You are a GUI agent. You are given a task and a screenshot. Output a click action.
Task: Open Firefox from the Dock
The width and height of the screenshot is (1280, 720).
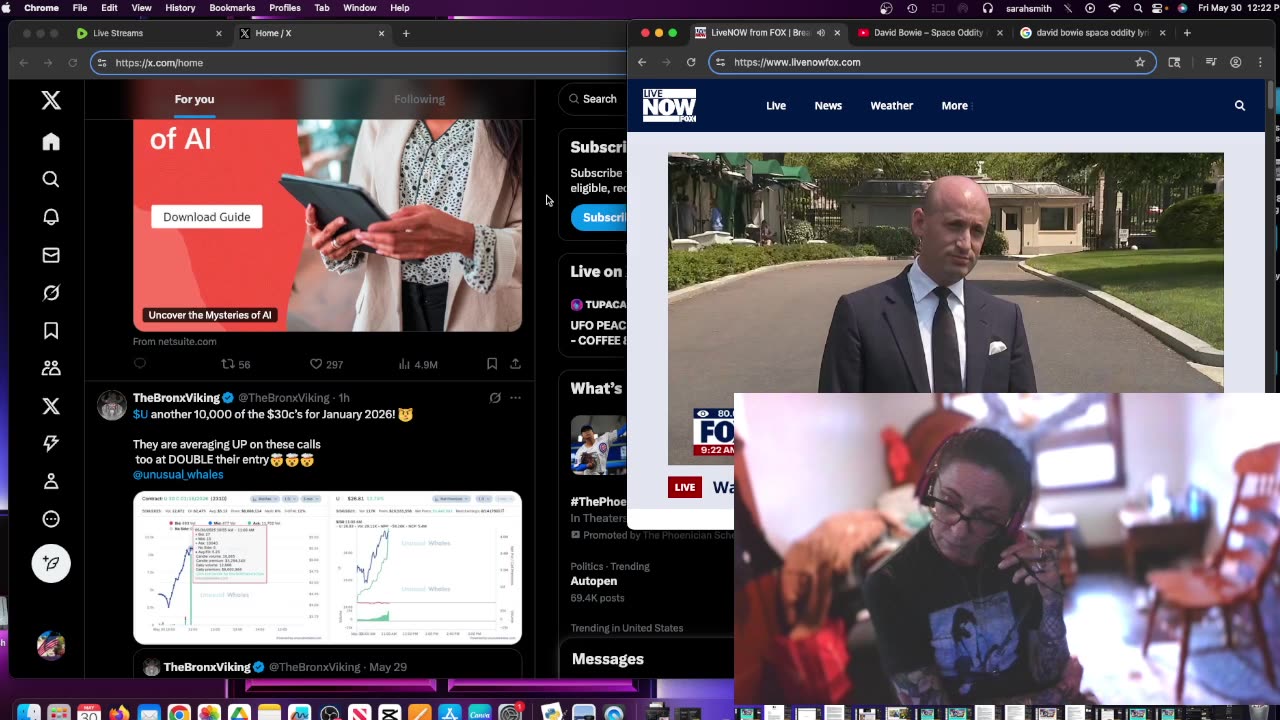(119, 712)
